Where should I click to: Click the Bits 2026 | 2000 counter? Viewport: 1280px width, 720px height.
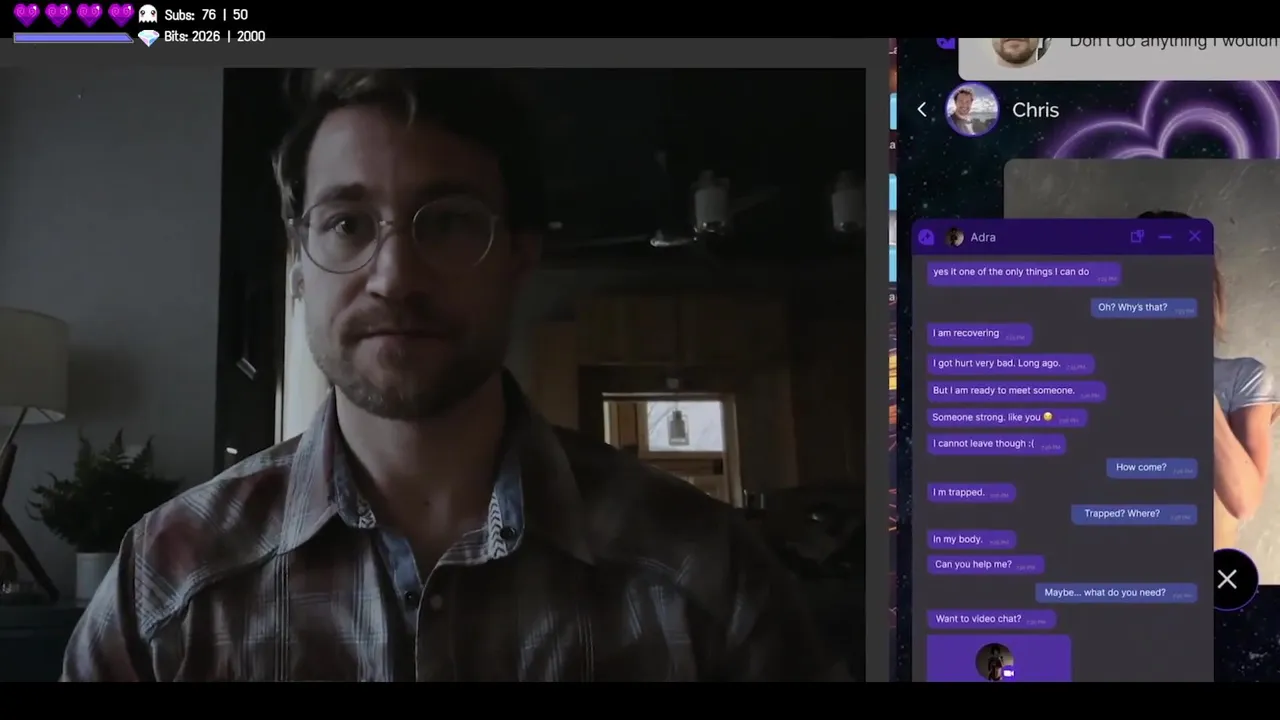[214, 37]
